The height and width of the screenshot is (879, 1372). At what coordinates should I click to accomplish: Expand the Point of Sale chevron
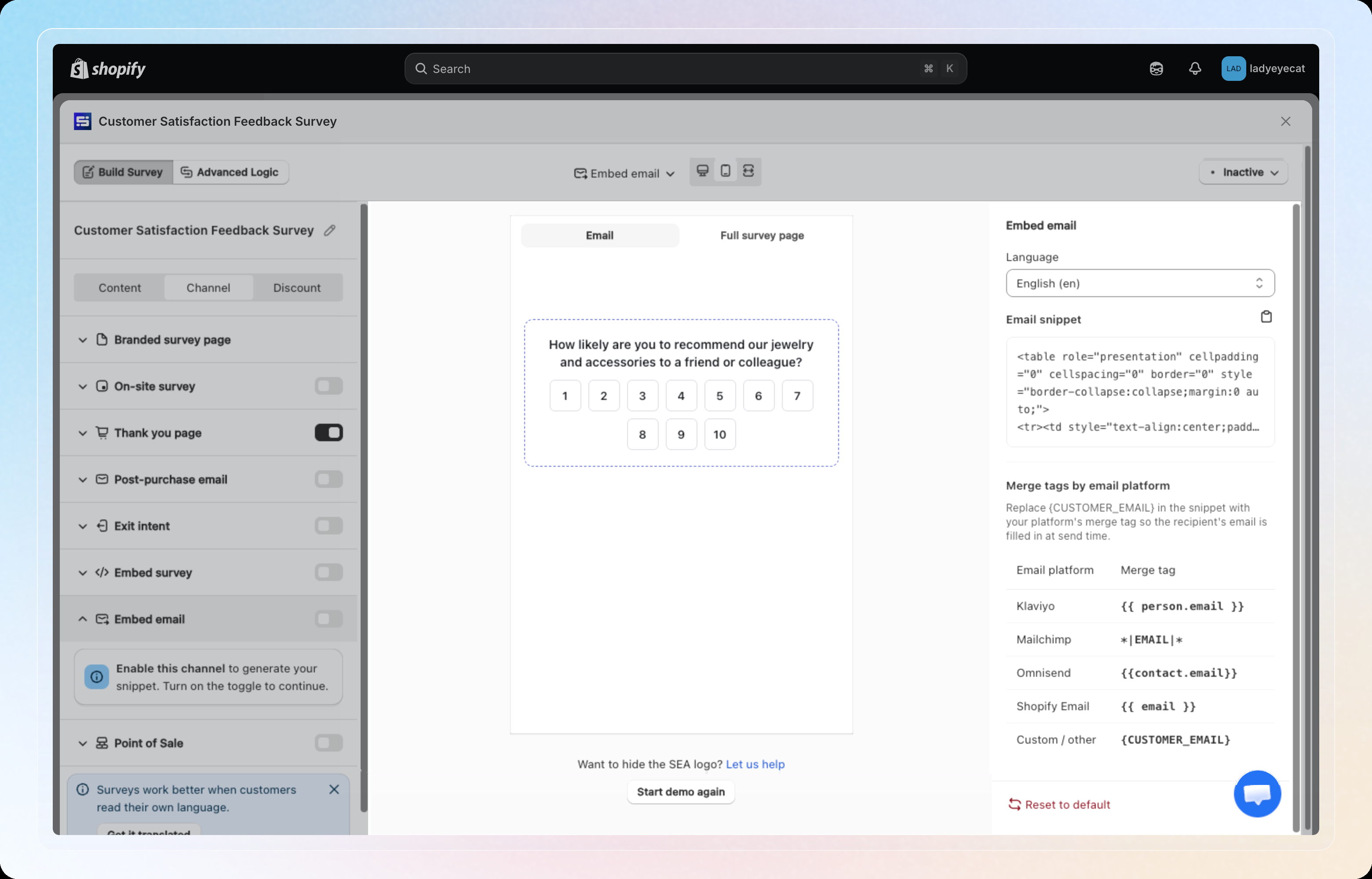pyautogui.click(x=83, y=744)
